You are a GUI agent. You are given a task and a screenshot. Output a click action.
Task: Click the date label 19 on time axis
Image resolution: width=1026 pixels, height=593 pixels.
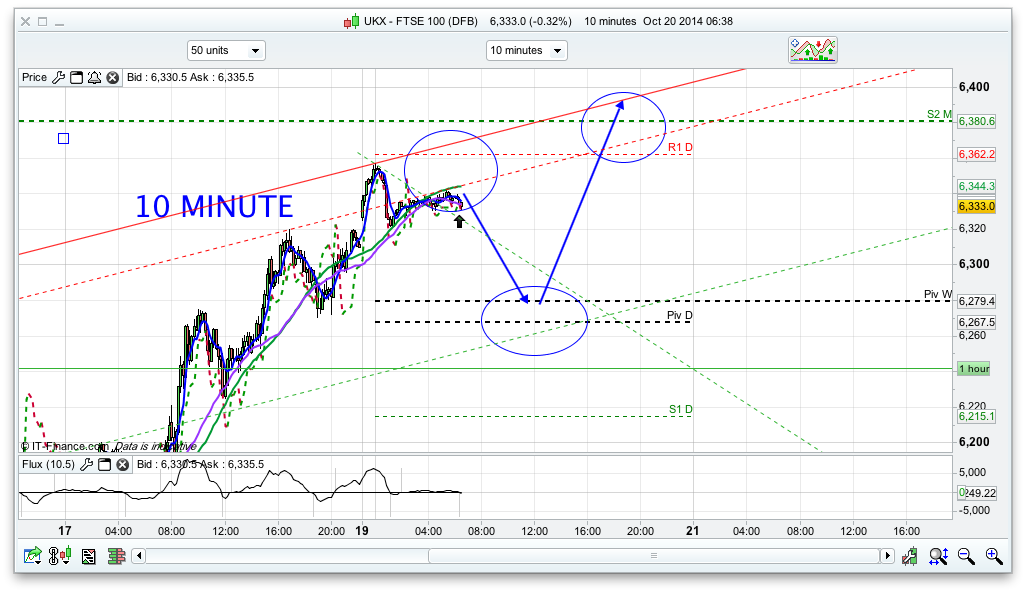coord(362,531)
